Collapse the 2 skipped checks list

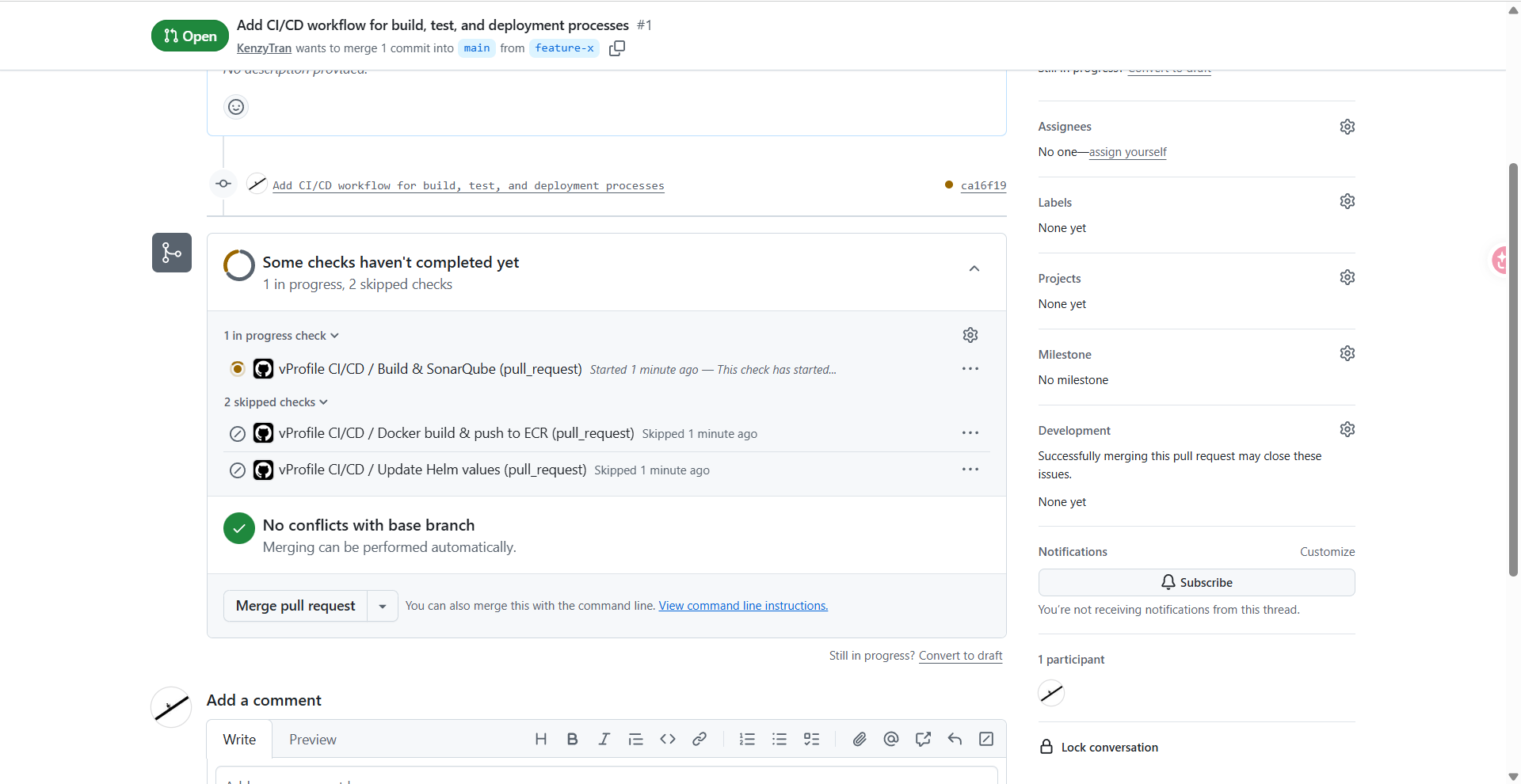point(276,402)
